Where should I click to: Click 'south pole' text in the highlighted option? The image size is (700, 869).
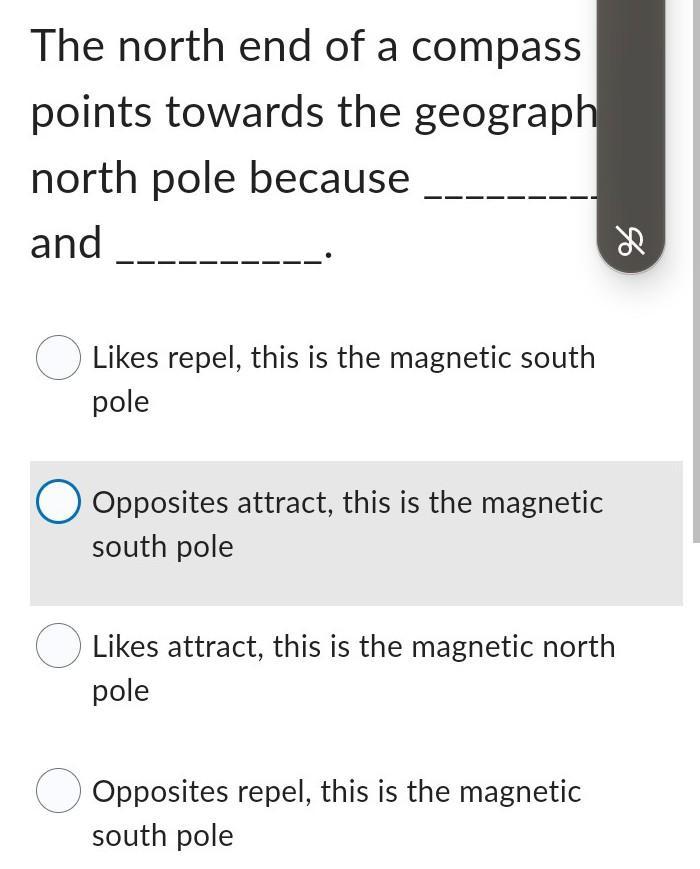pyautogui.click(x=162, y=547)
